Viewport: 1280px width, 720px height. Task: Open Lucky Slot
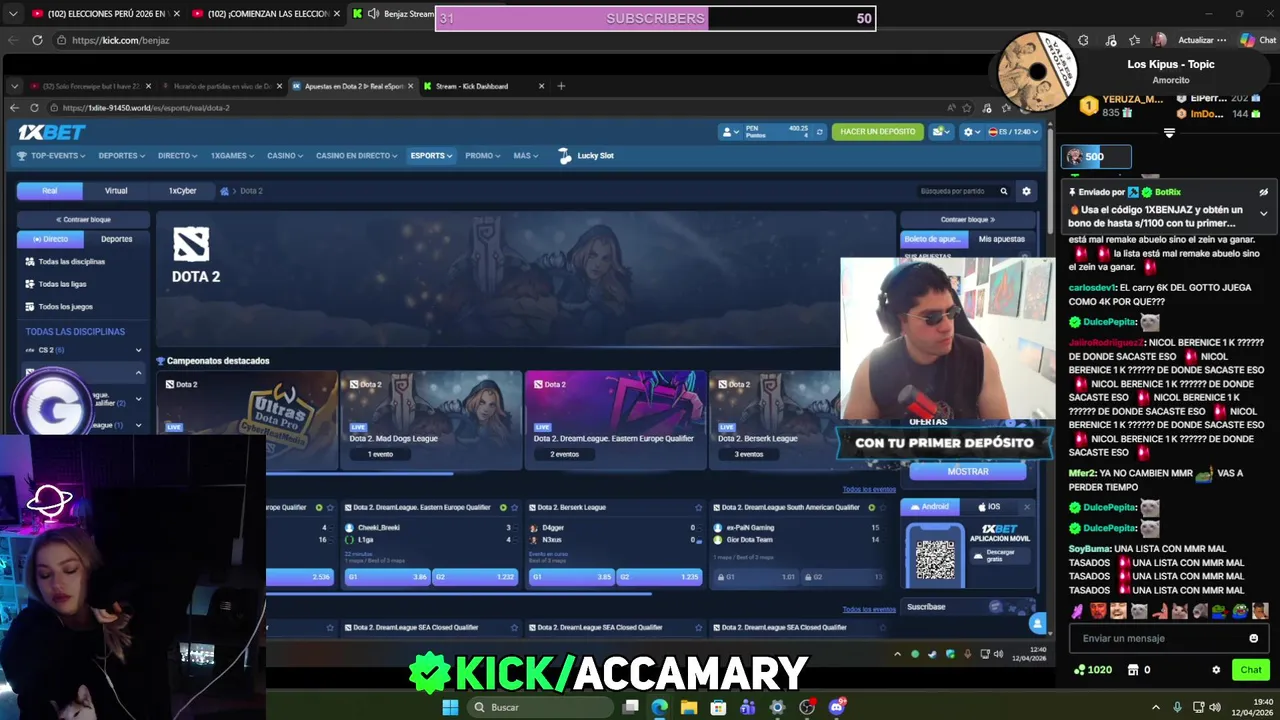[586, 156]
